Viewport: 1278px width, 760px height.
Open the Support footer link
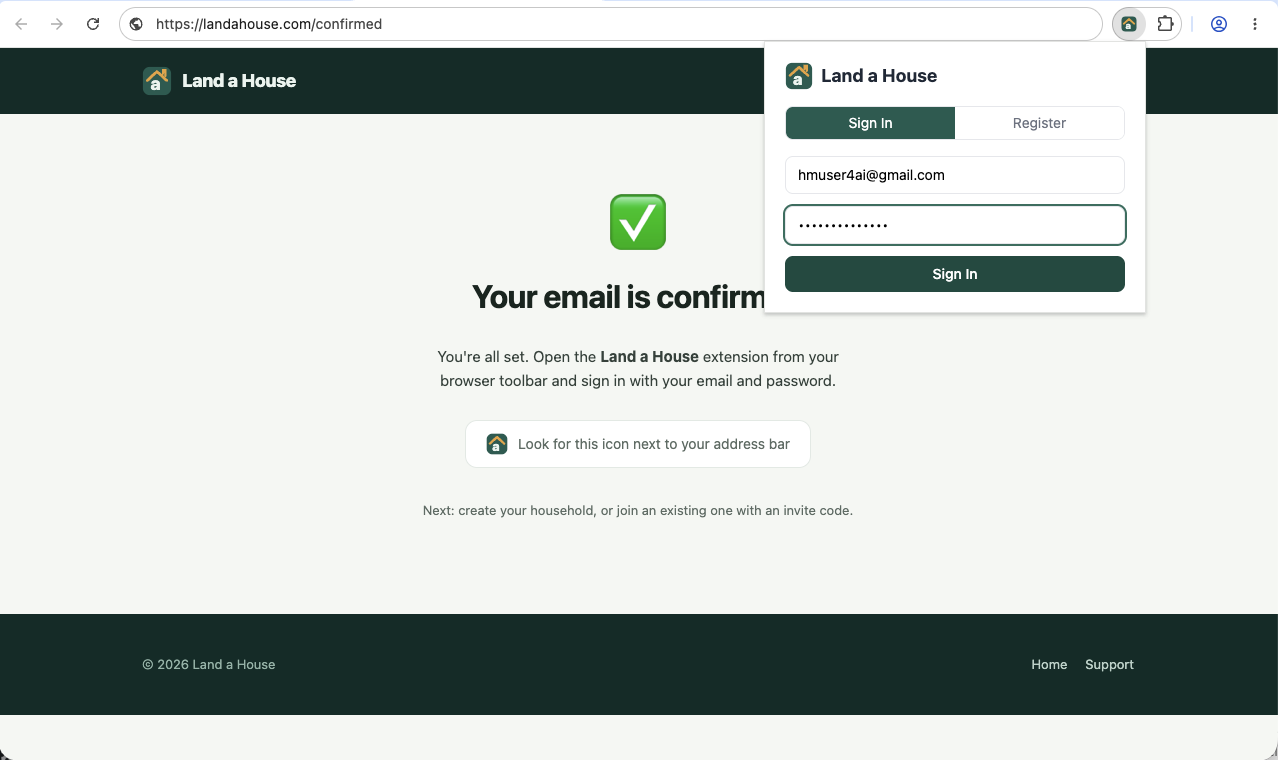click(x=1109, y=665)
